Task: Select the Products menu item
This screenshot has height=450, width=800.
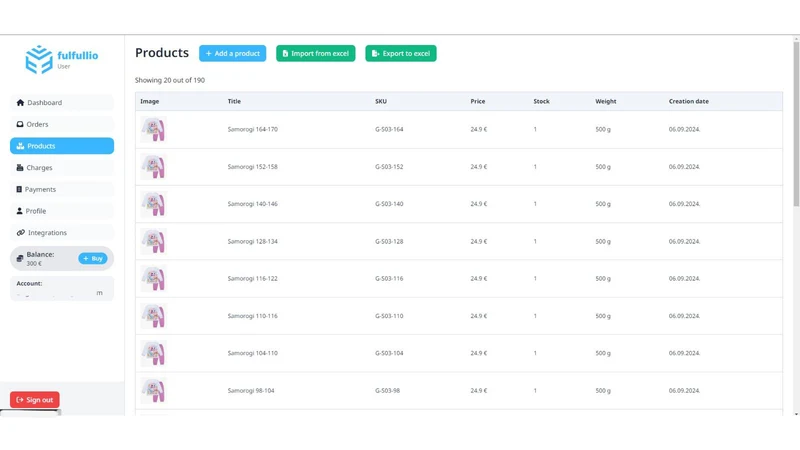Action: [x=62, y=146]
